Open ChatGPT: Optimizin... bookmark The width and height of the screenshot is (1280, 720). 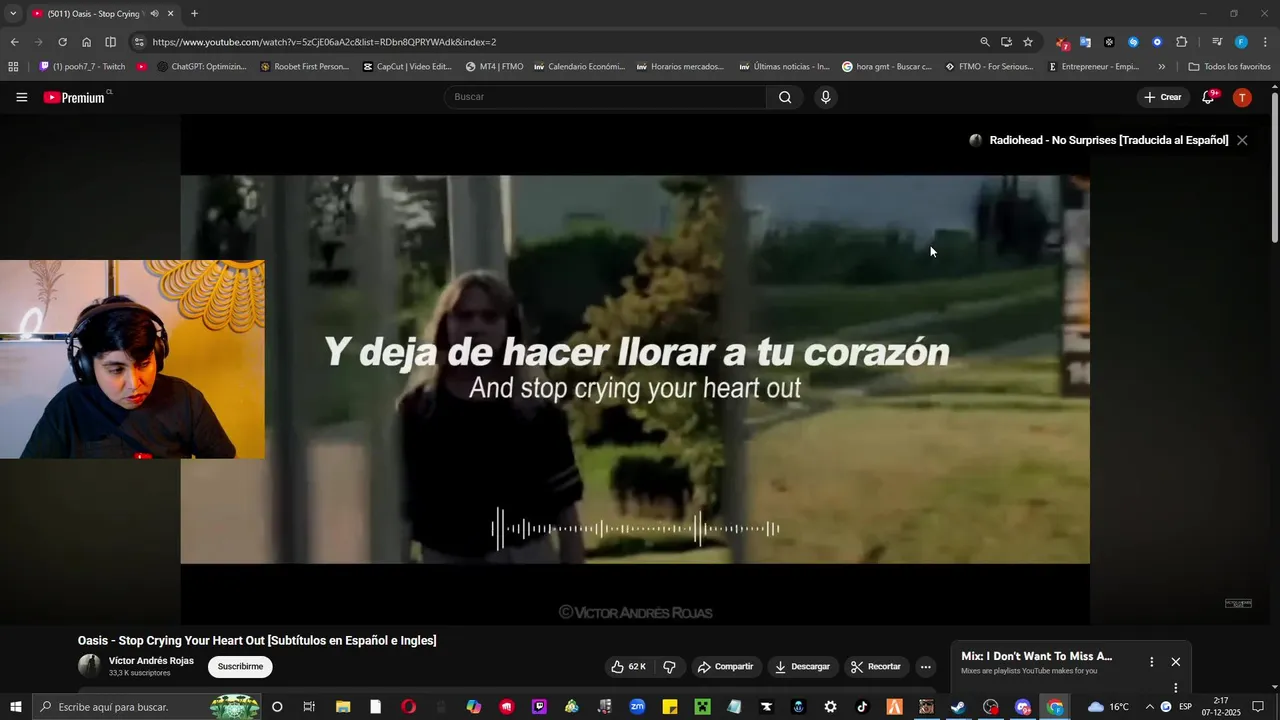pos(200,67)
